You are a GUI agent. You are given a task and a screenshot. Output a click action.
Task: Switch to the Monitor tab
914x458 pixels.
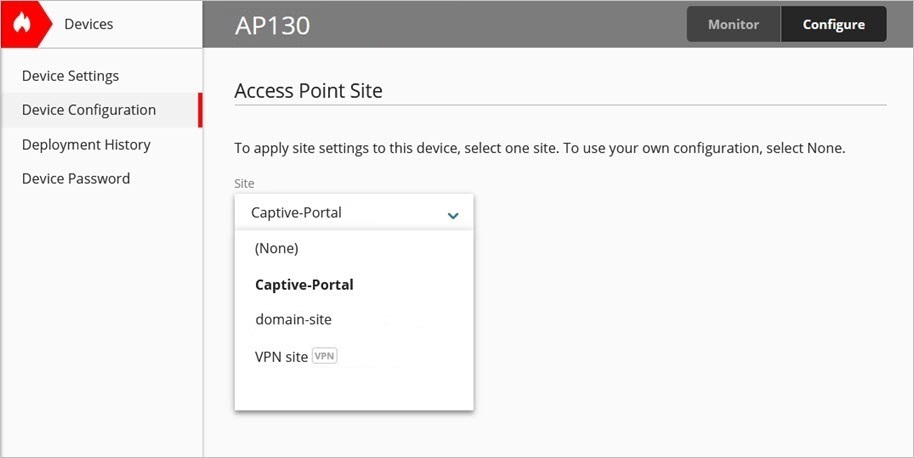coord(733,24)
